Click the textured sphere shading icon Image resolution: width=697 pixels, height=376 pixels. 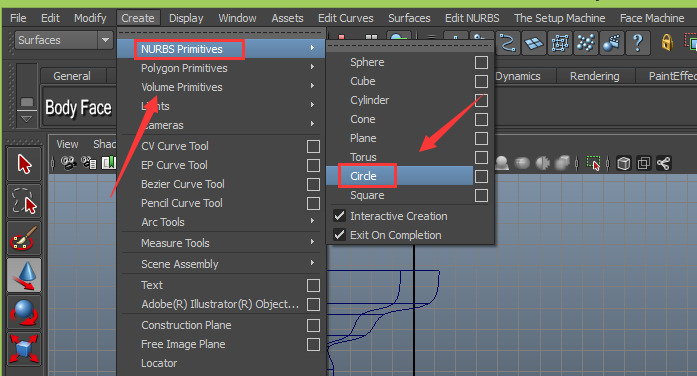tap(522, 163)
